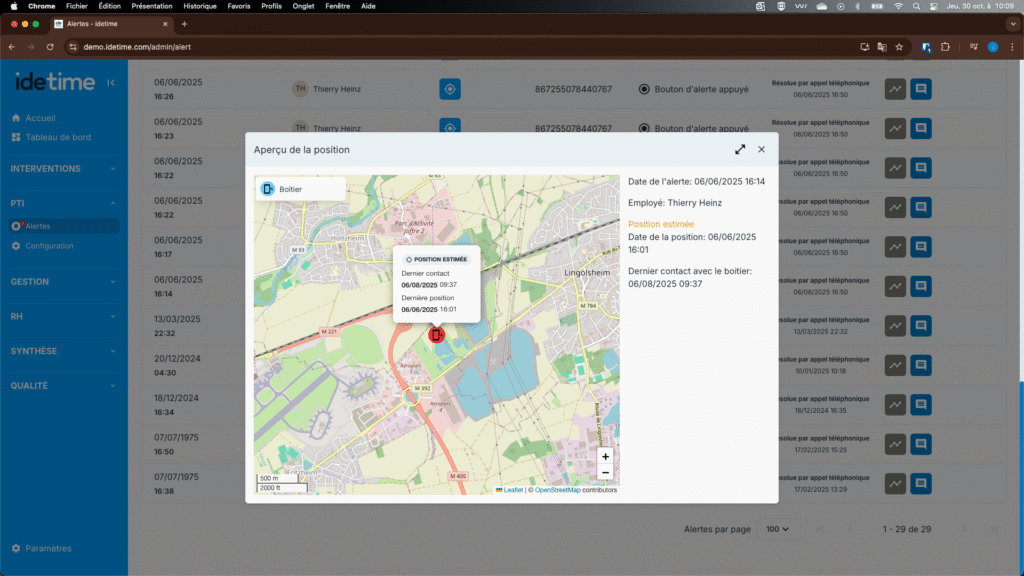Image resolution: width=1024 pixels, height=576 pixels.
Task: Click the red position marker on map
Action: click(x=435, y=334)
